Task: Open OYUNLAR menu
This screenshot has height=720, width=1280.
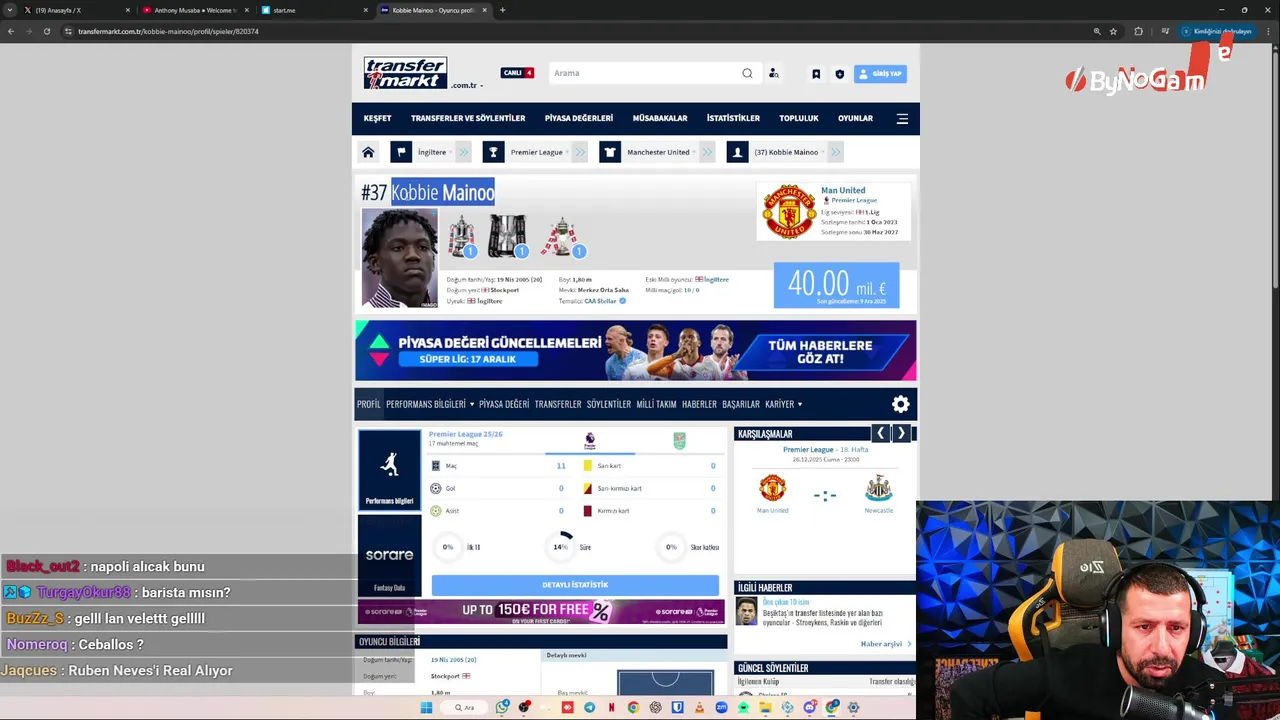Action: pyautogui.click(x=855, y=118)
